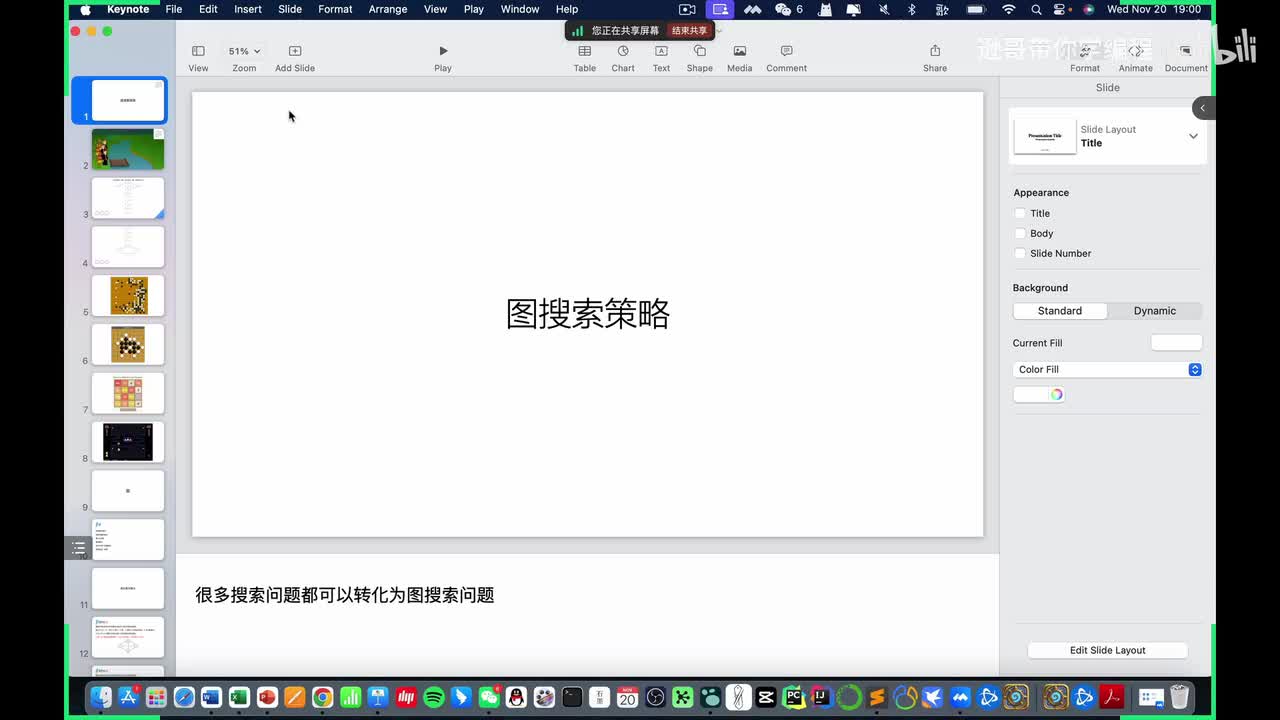
Task: Click the Add Slide icon
Action: click(295, 51)
